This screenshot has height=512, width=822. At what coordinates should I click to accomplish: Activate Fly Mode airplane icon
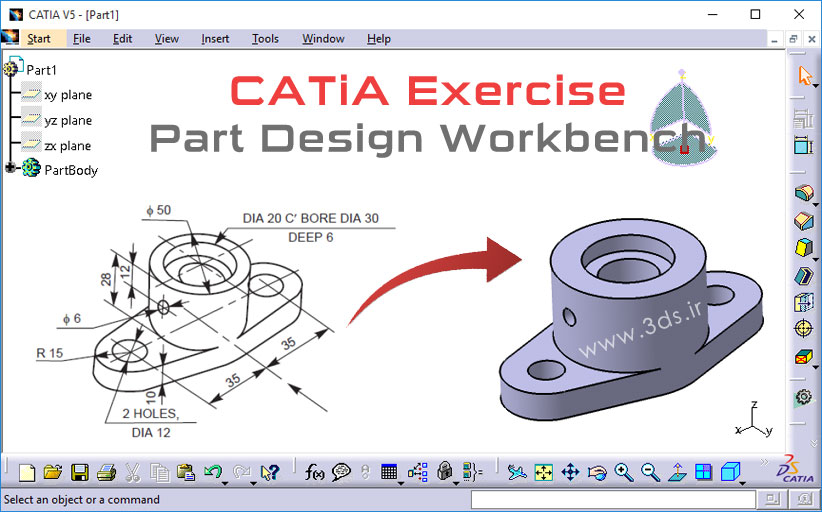(517, 473)
